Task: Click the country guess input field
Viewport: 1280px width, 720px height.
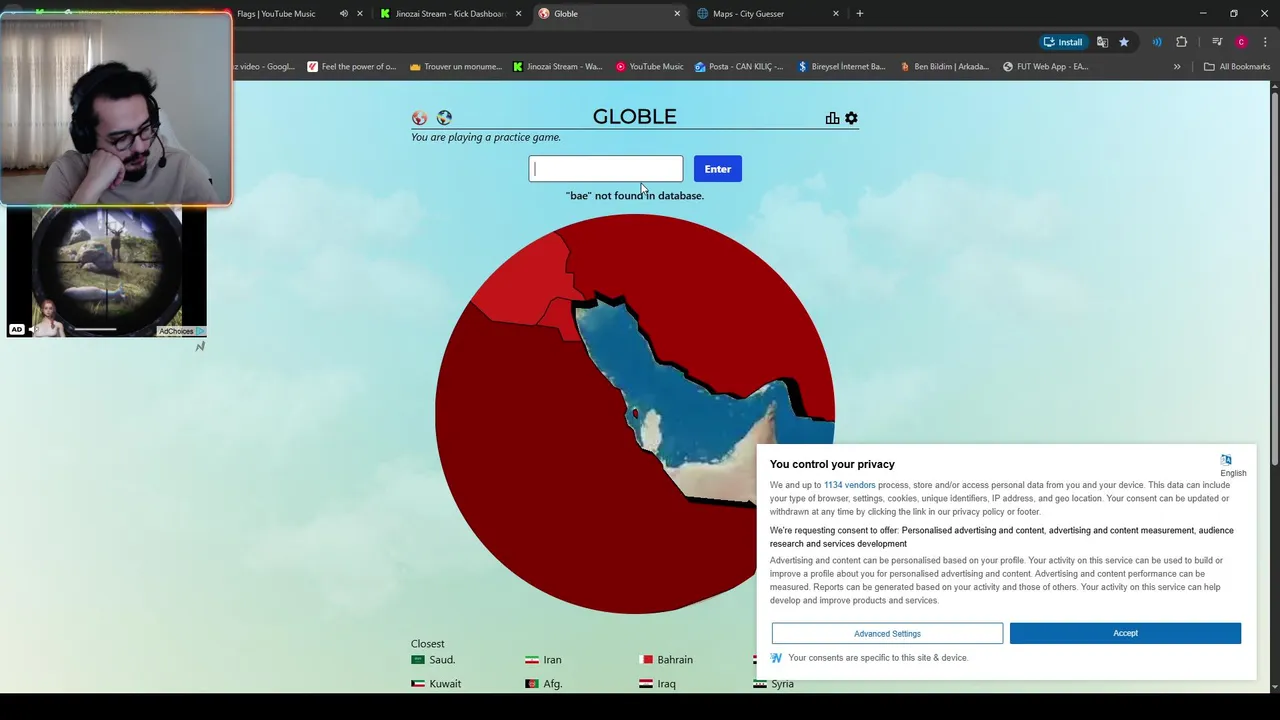Action: pyautogui.click(x=606, y=169)
